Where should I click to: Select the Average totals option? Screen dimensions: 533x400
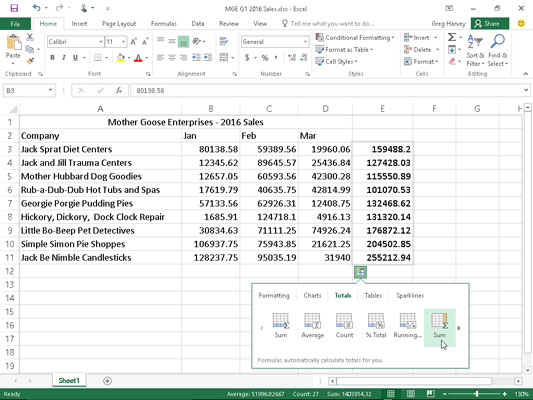coord(312,326)
